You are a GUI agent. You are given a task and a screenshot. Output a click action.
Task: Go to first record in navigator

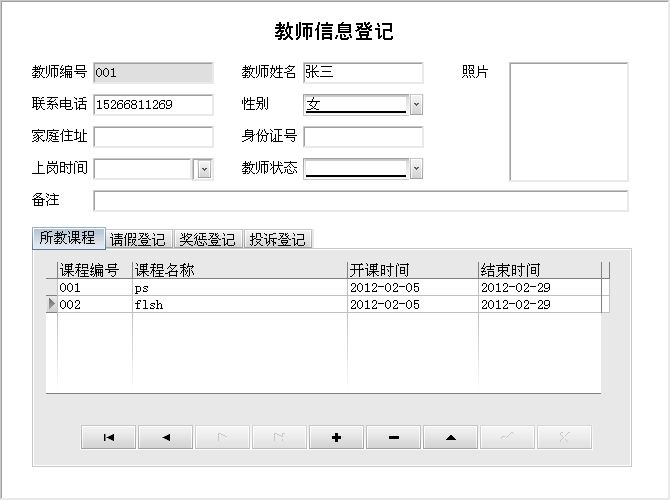pyautogui.click(x=108, y=437)
